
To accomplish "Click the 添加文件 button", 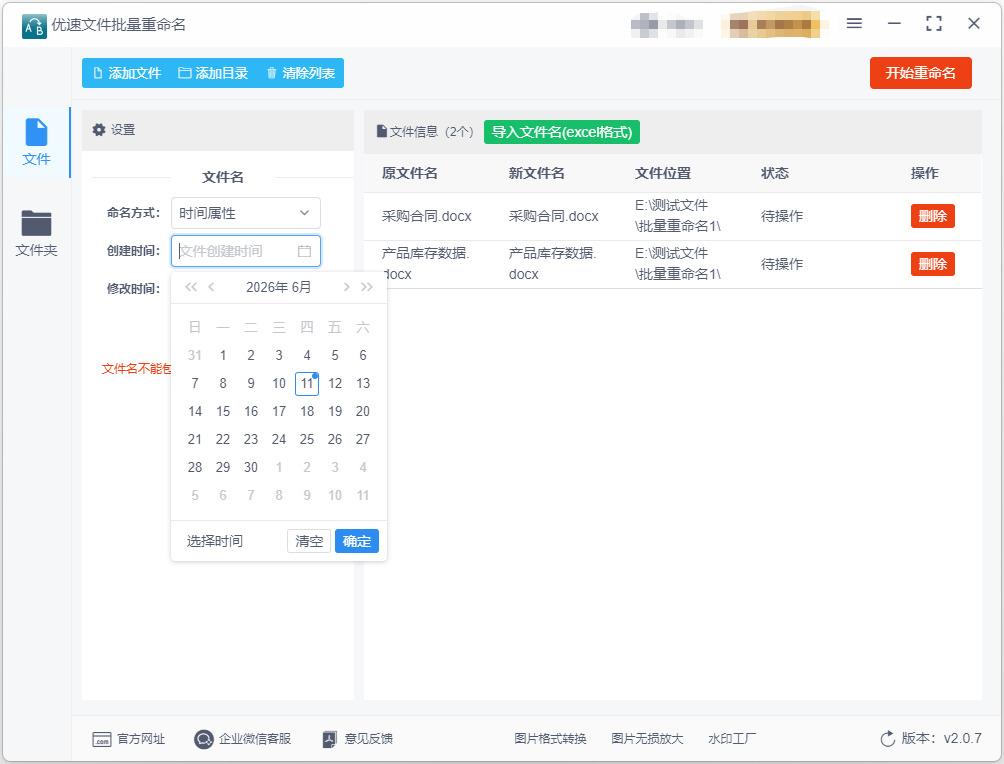I will (127, 73).
